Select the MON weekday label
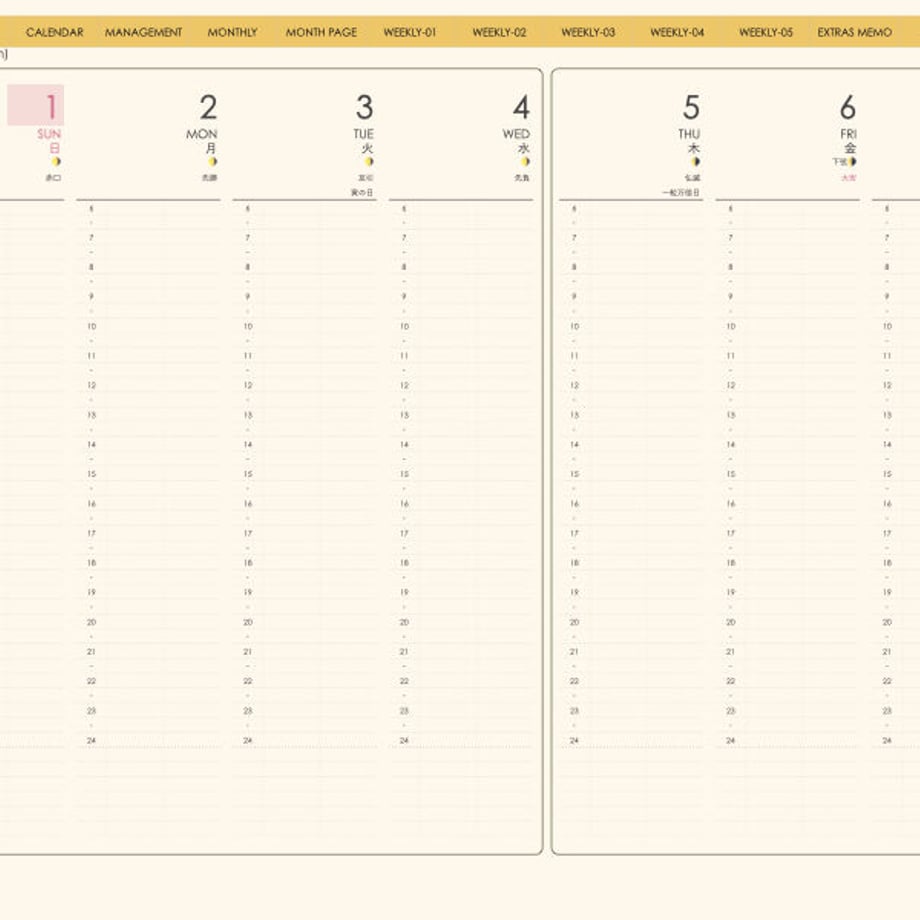The height and width of the screenshot is (920, 920). [x=201, y=134]
